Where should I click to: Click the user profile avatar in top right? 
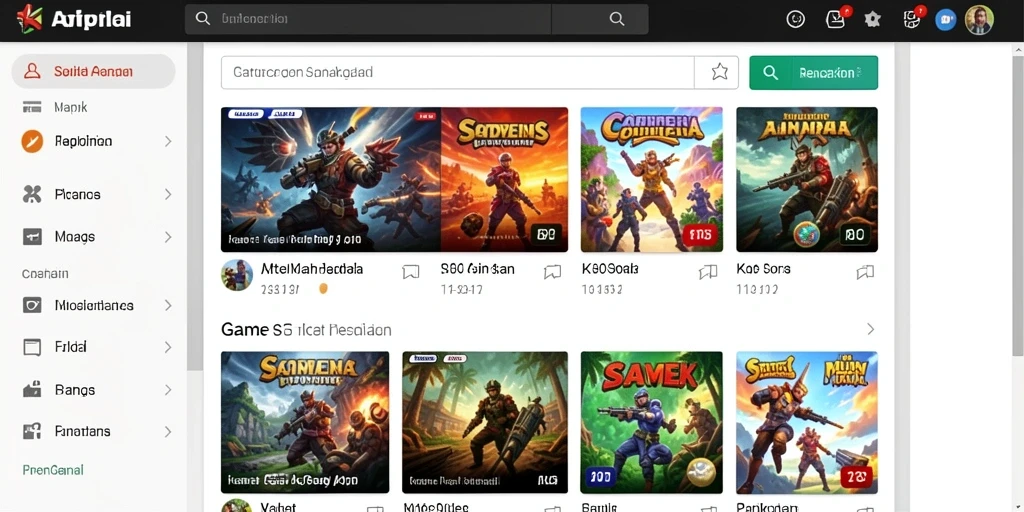[979, 20]
